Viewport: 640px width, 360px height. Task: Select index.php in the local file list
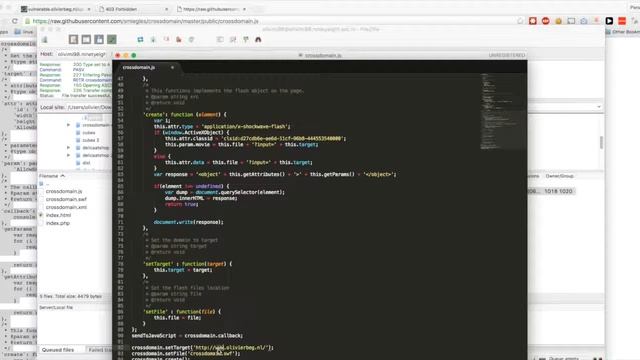coord(58,223)
